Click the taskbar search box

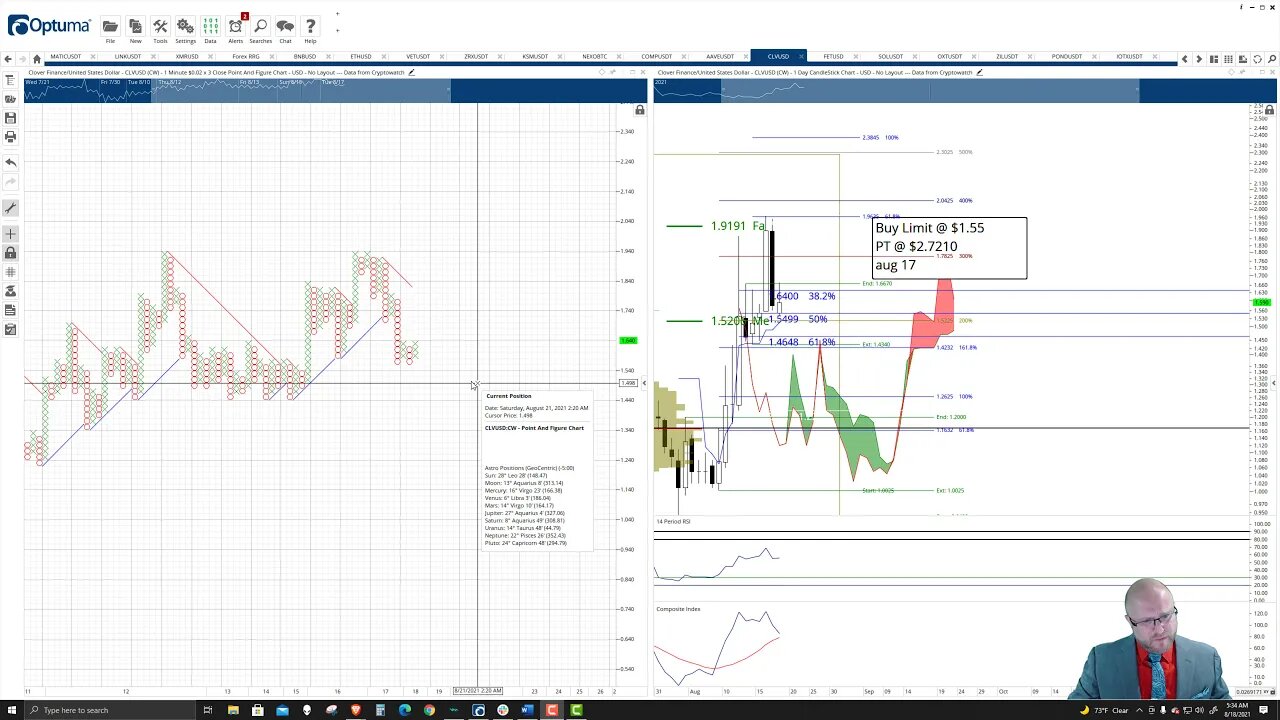click(110, 710)
